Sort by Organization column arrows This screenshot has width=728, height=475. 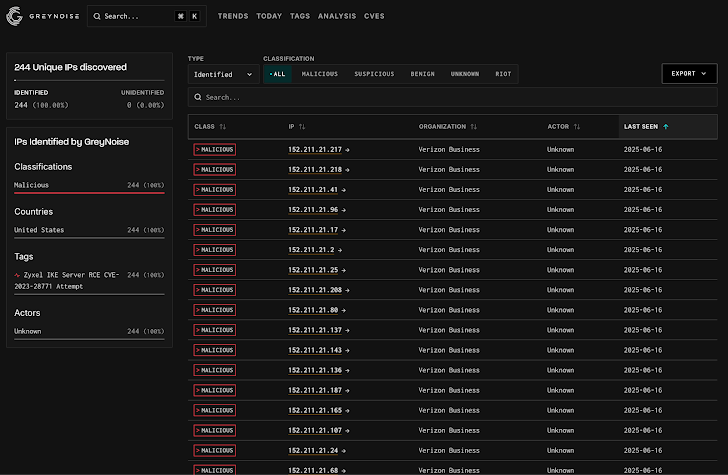[x=473, y=127]
